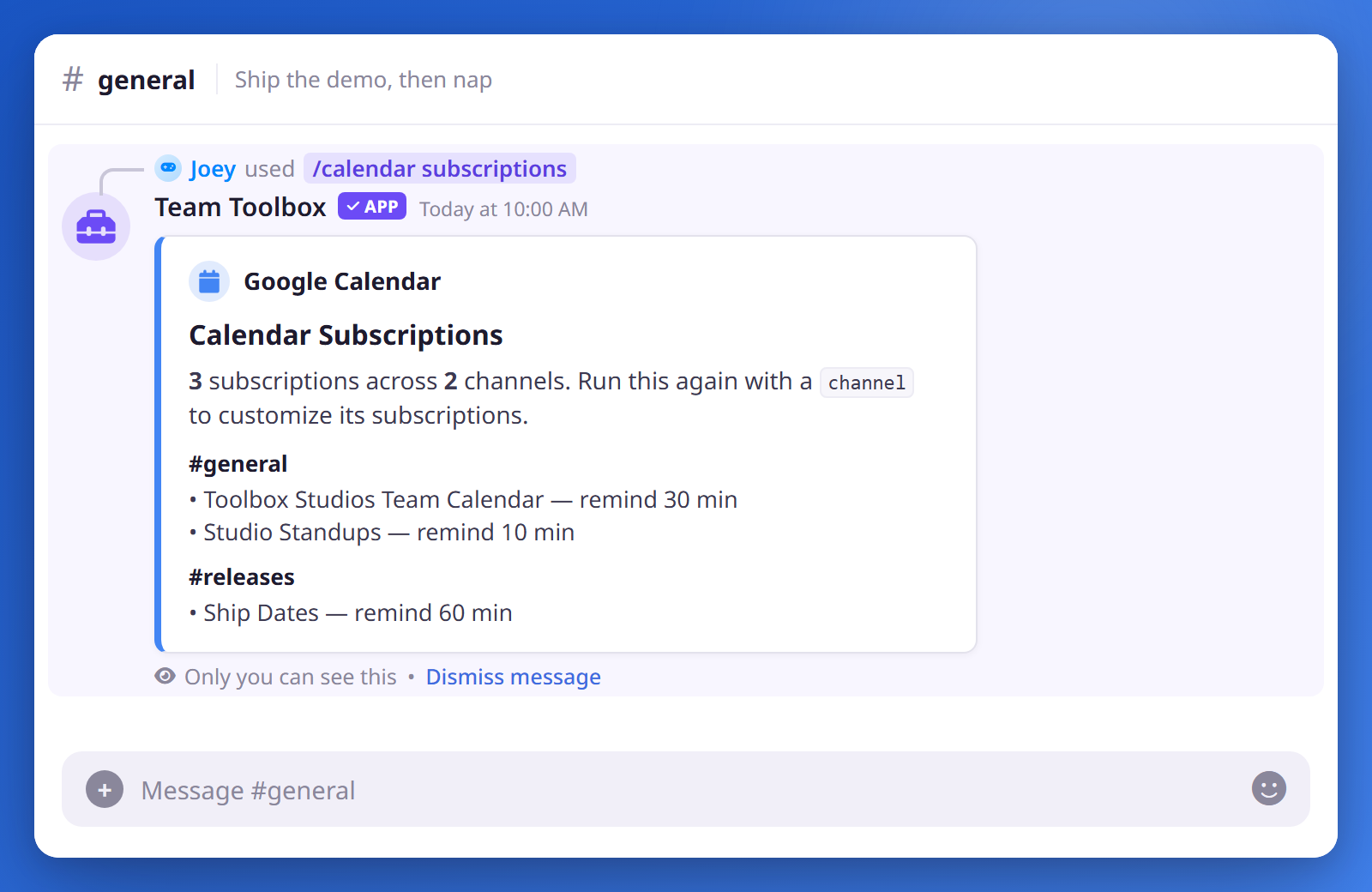
Task: Click the verified APP badge
Action: (x=372, y=207)
